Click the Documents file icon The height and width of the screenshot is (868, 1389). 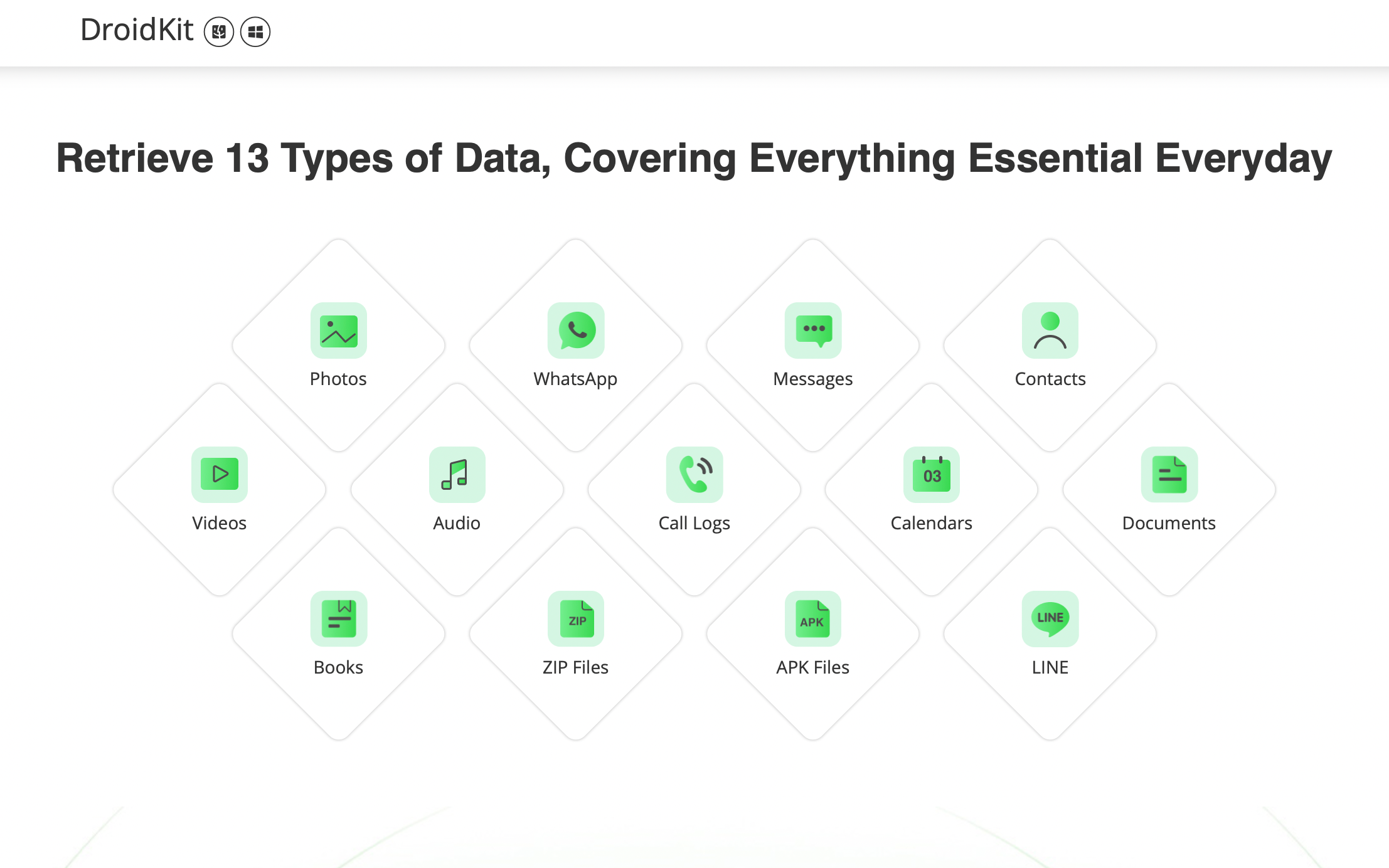pos(1169,474)
